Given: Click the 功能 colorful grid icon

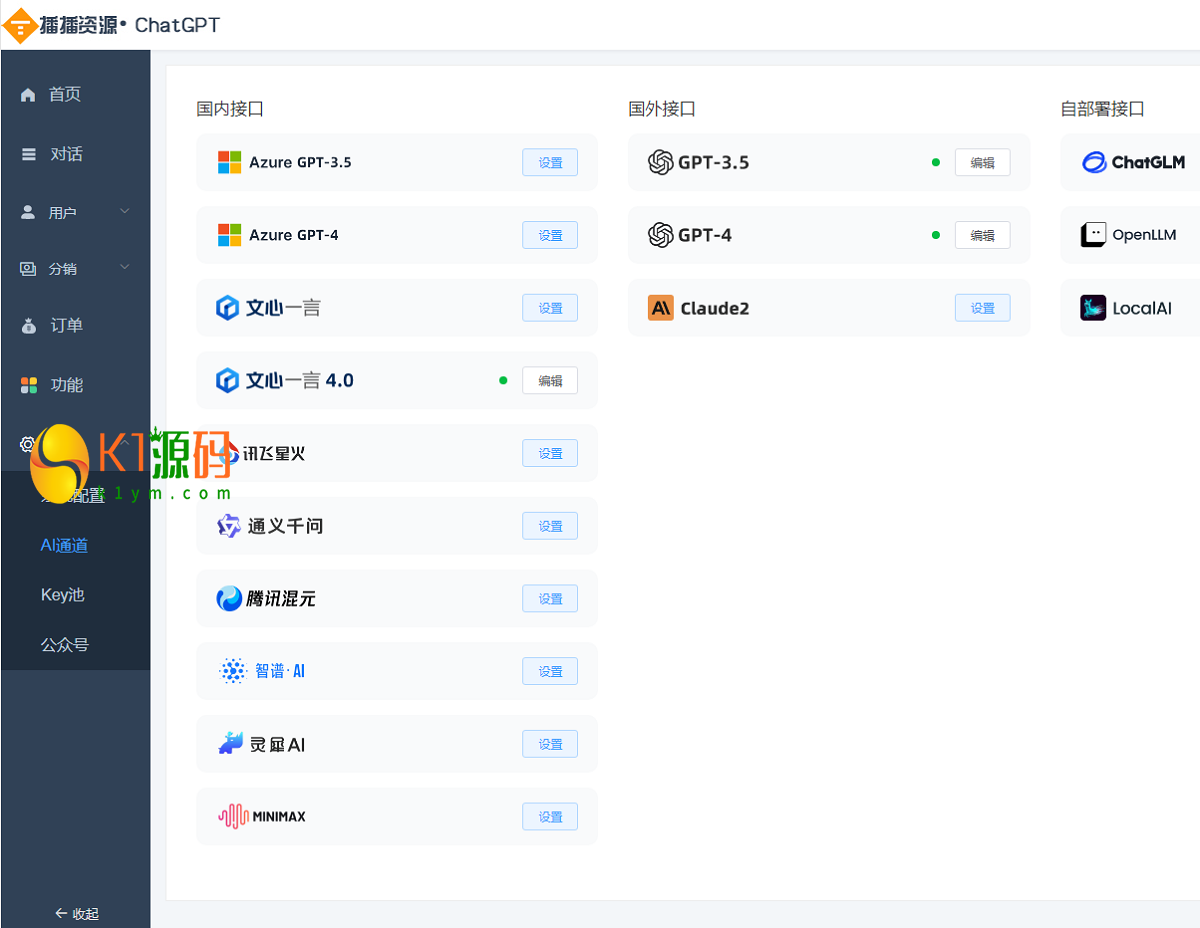Looking at the screenshot, I should (x=29, y=385).
